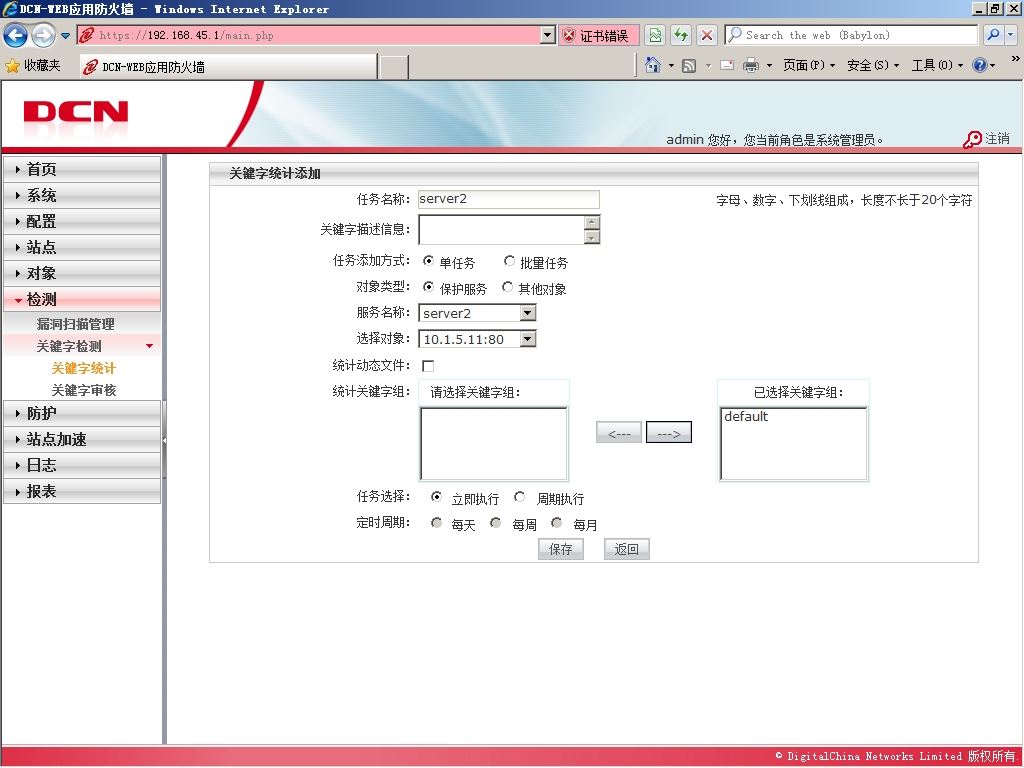Open the 服务名称 dropdown
This screenshot has width=1024, height=768.
(x=477, y=313)
